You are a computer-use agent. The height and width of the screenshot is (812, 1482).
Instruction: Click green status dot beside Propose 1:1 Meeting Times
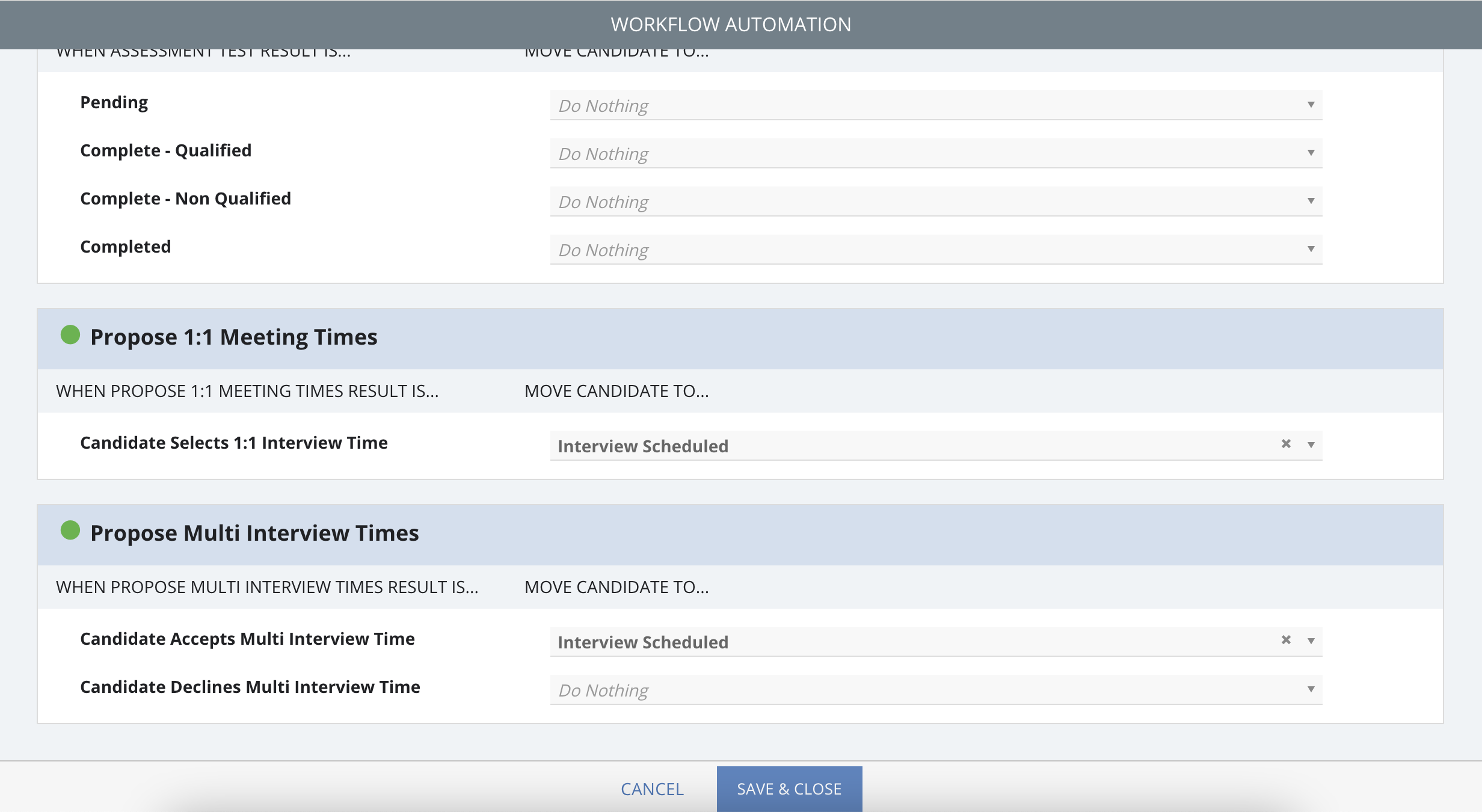[70, 335]
